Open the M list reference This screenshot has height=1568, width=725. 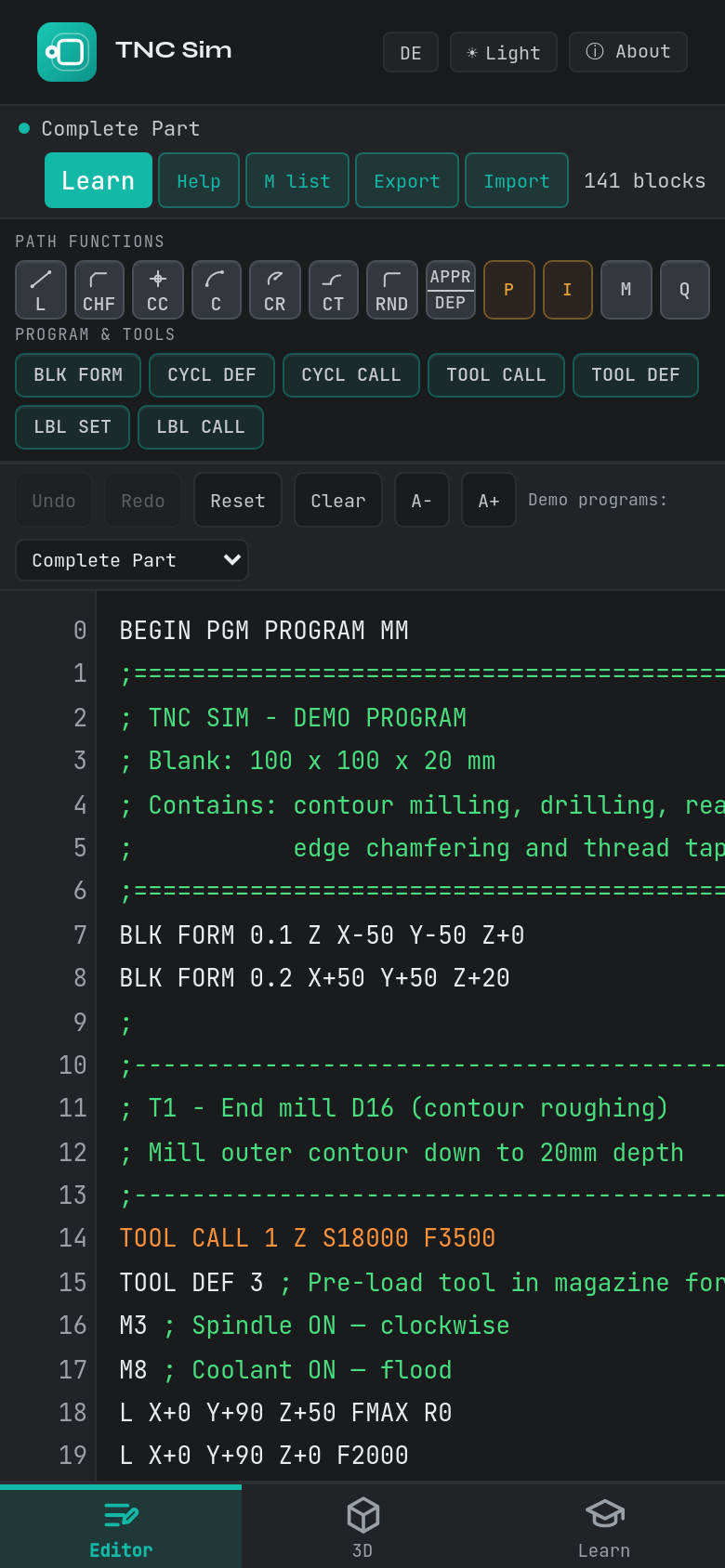tap(297, 180)
